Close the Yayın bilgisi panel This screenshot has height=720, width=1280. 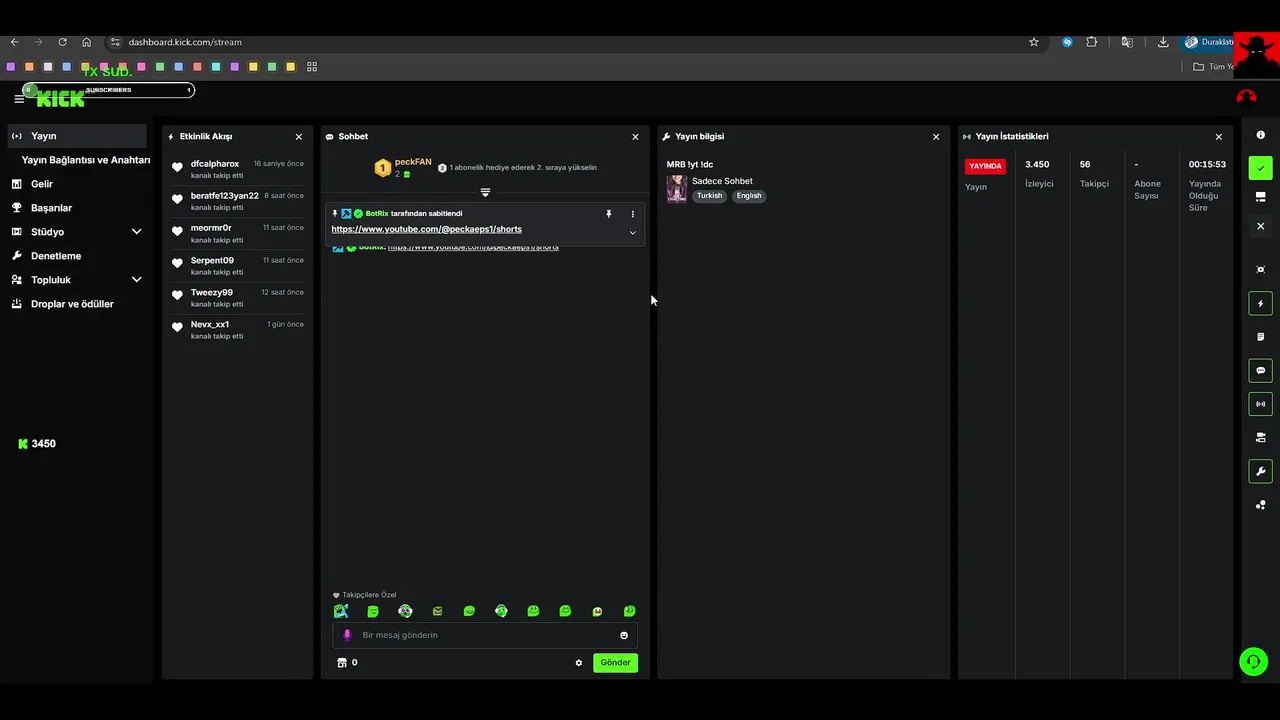coord(936,137)
